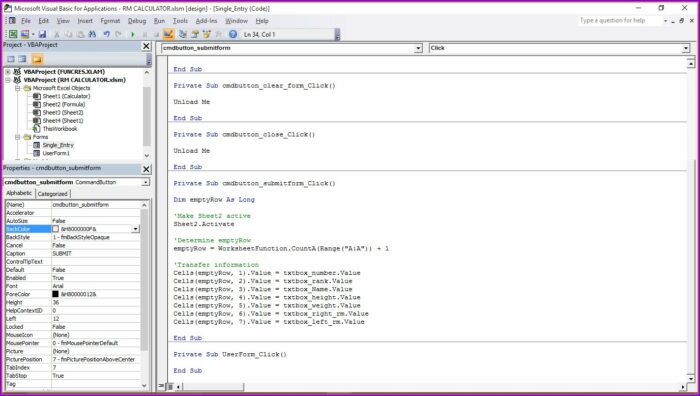Screen dimensions: 700x396
Task: Select UserForm1 in project tree
Action: click(x=56, y=153)
